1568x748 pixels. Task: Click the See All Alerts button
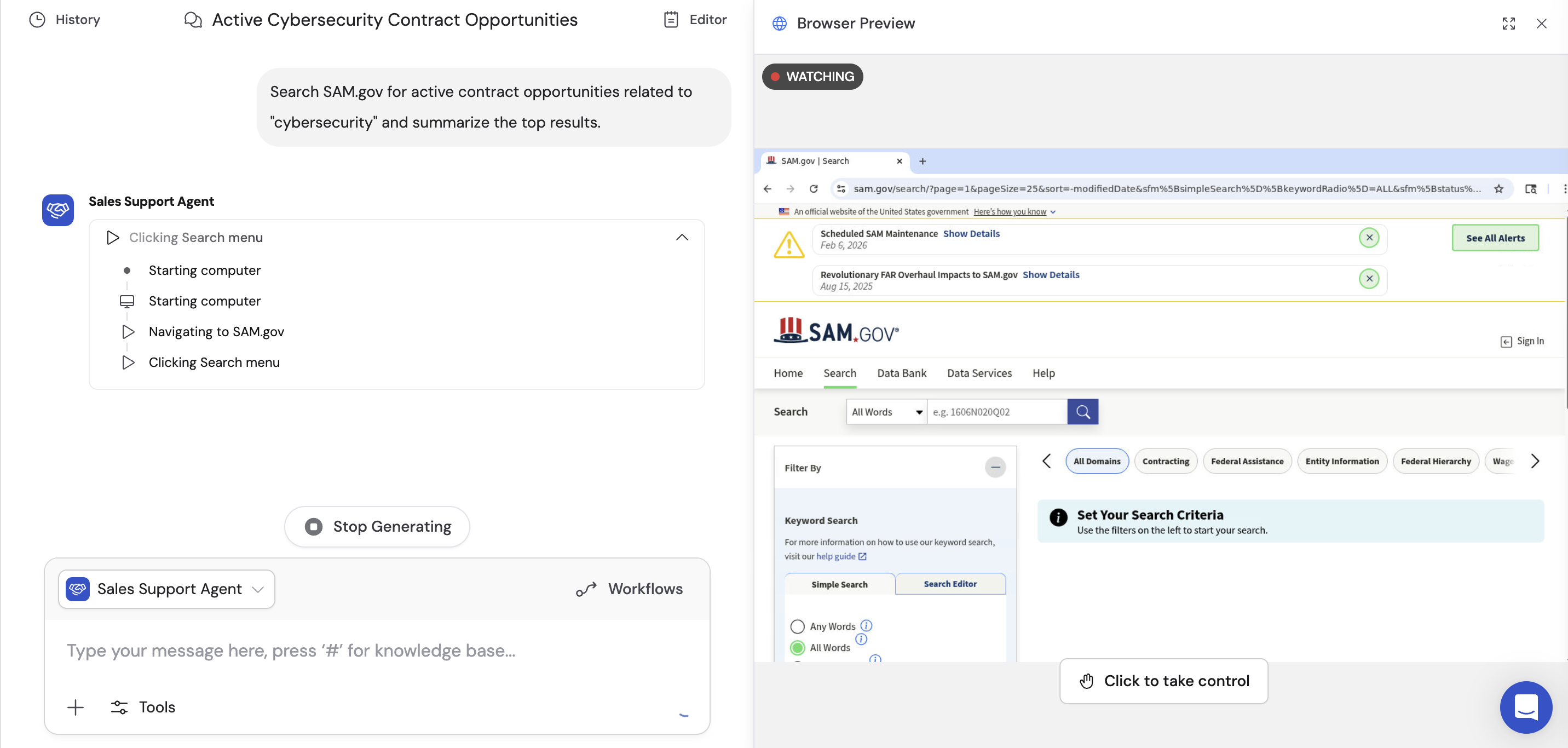click(1496, 237)
